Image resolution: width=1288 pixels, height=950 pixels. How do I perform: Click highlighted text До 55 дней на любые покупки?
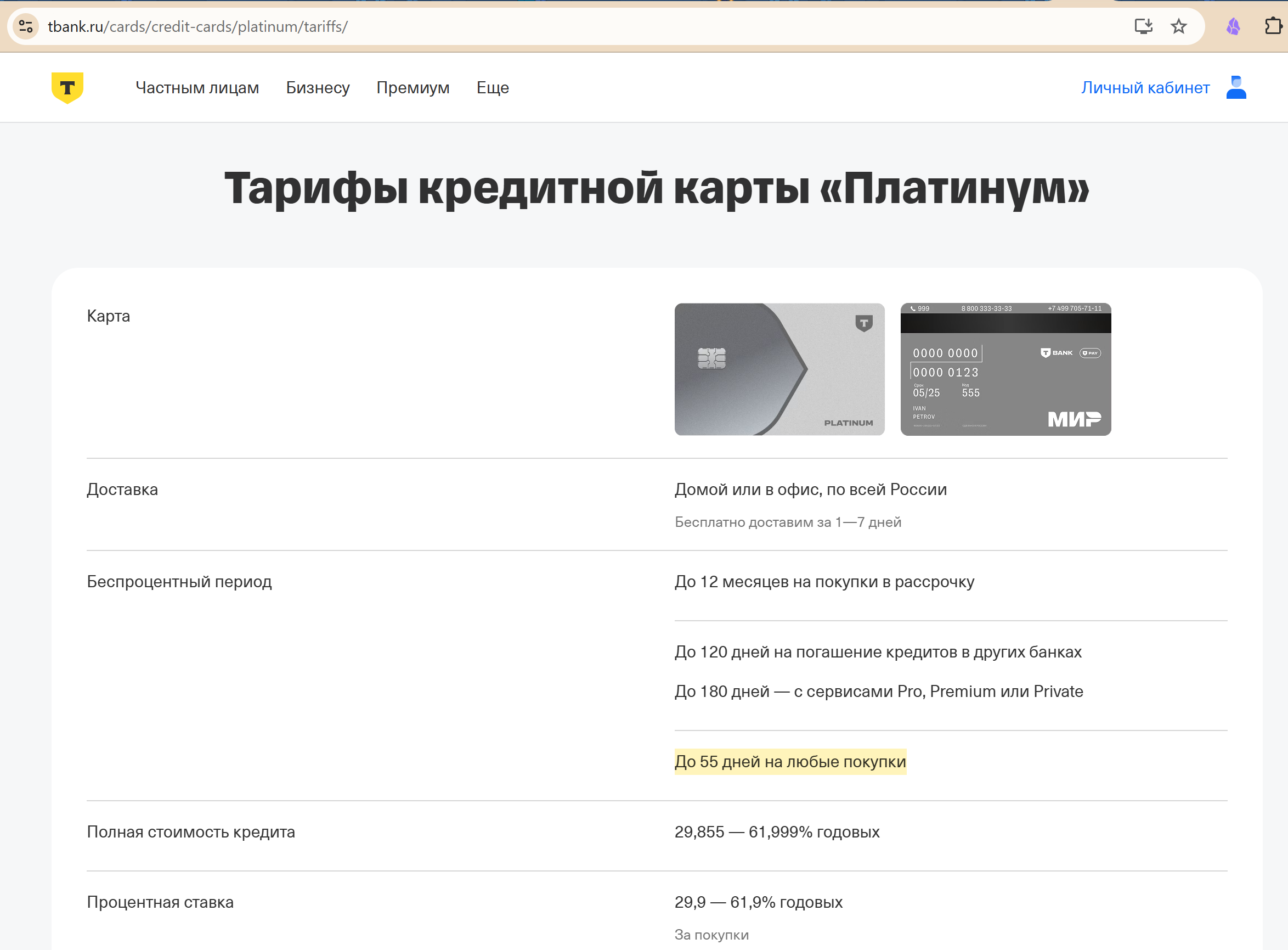coord(790,761)
